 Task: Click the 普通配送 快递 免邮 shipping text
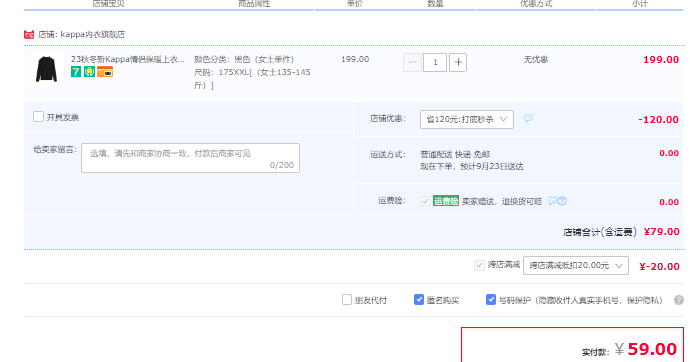(x=455, y=154)
